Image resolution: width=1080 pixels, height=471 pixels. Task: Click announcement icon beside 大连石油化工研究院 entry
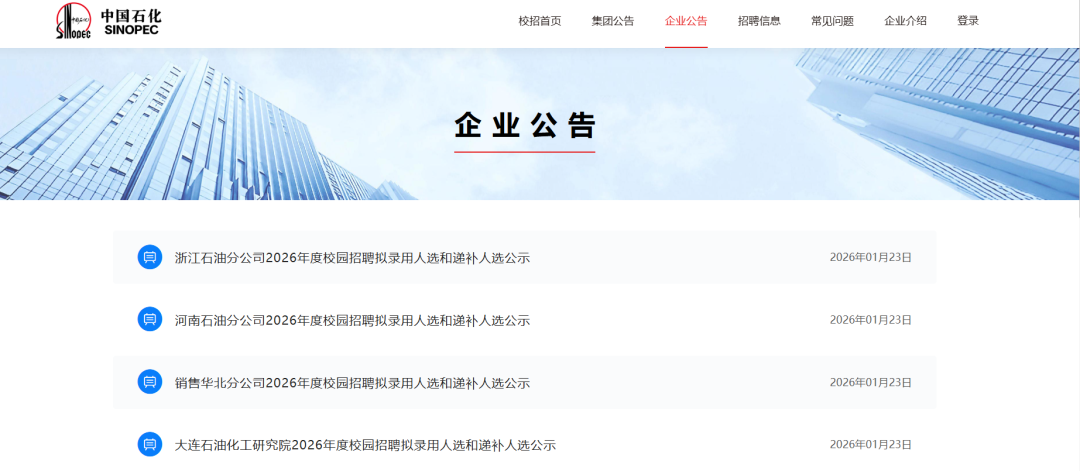pos(149,445)
